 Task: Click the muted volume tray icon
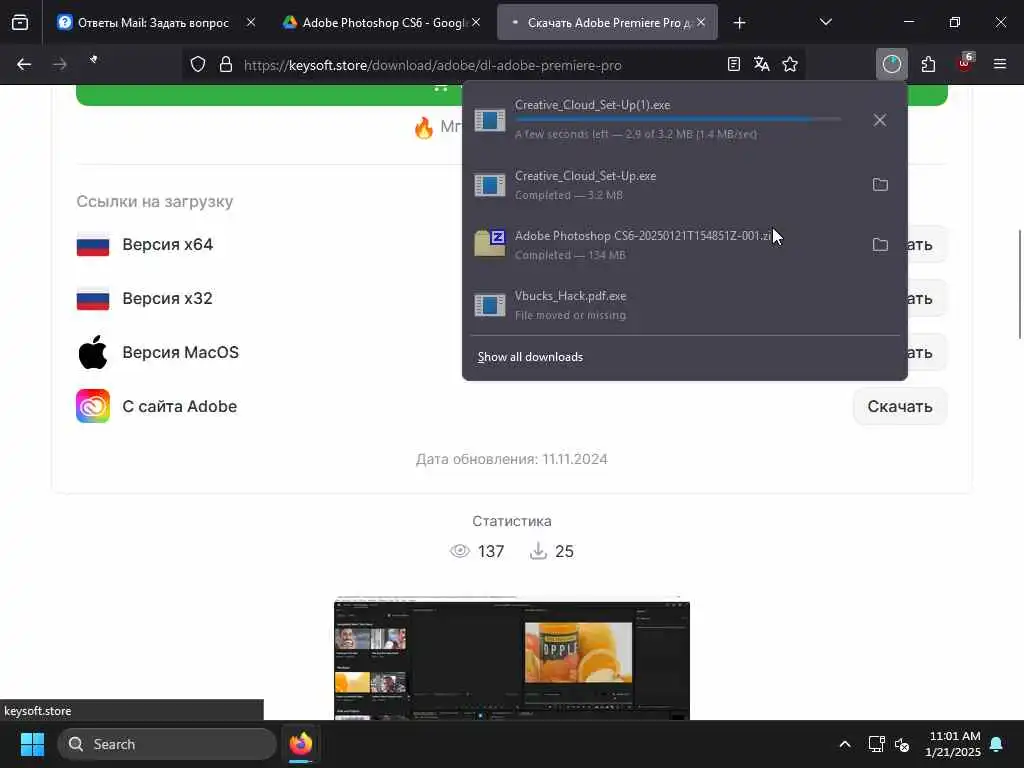pyautogui.click(x=903, y=744)
